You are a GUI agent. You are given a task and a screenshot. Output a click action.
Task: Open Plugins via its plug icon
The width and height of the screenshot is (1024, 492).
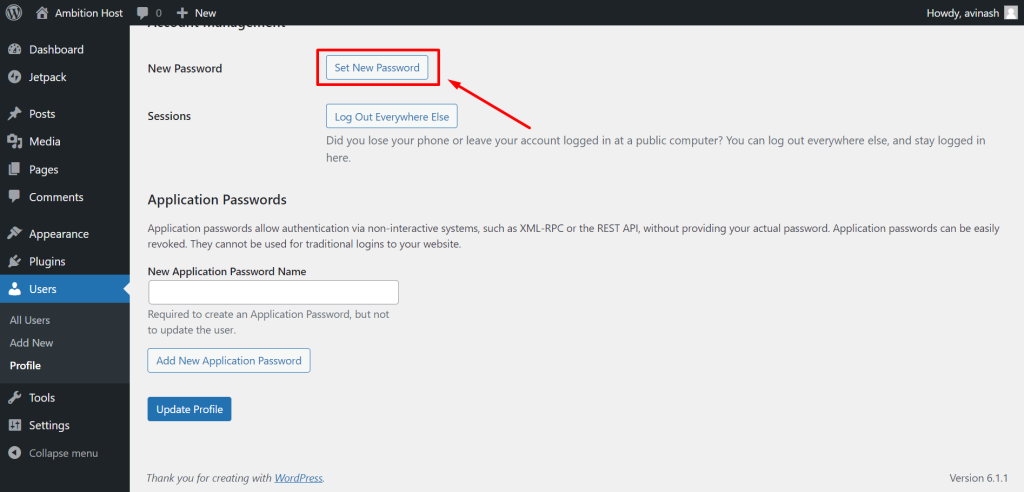14,261
